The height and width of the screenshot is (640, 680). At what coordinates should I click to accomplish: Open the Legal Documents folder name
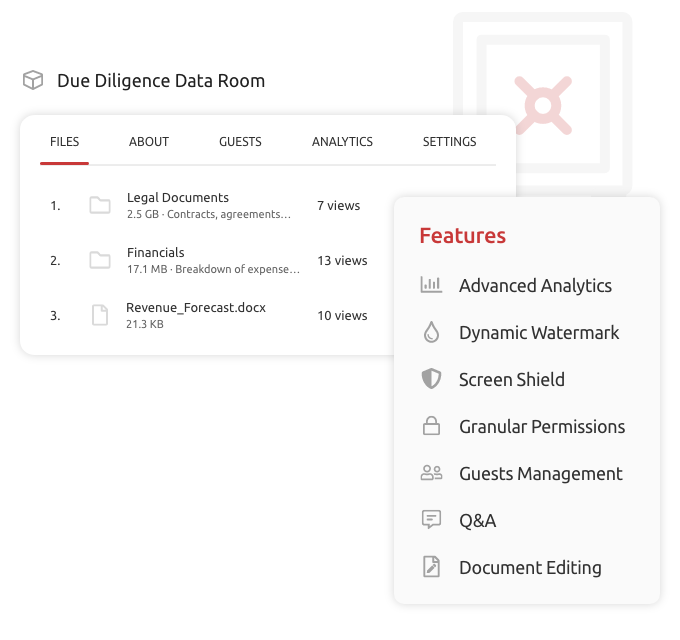[178, 198]
